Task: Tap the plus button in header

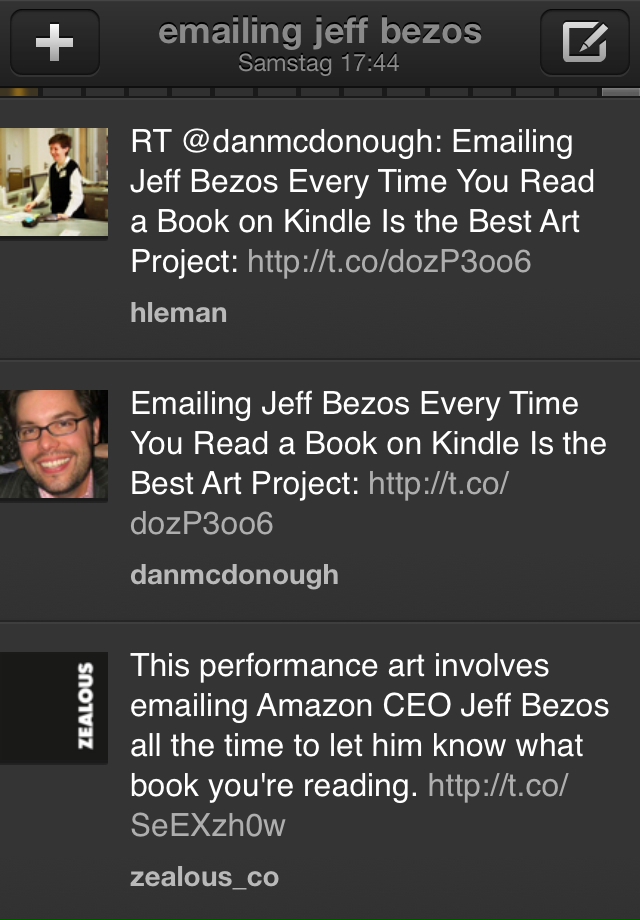Action: 54,43
